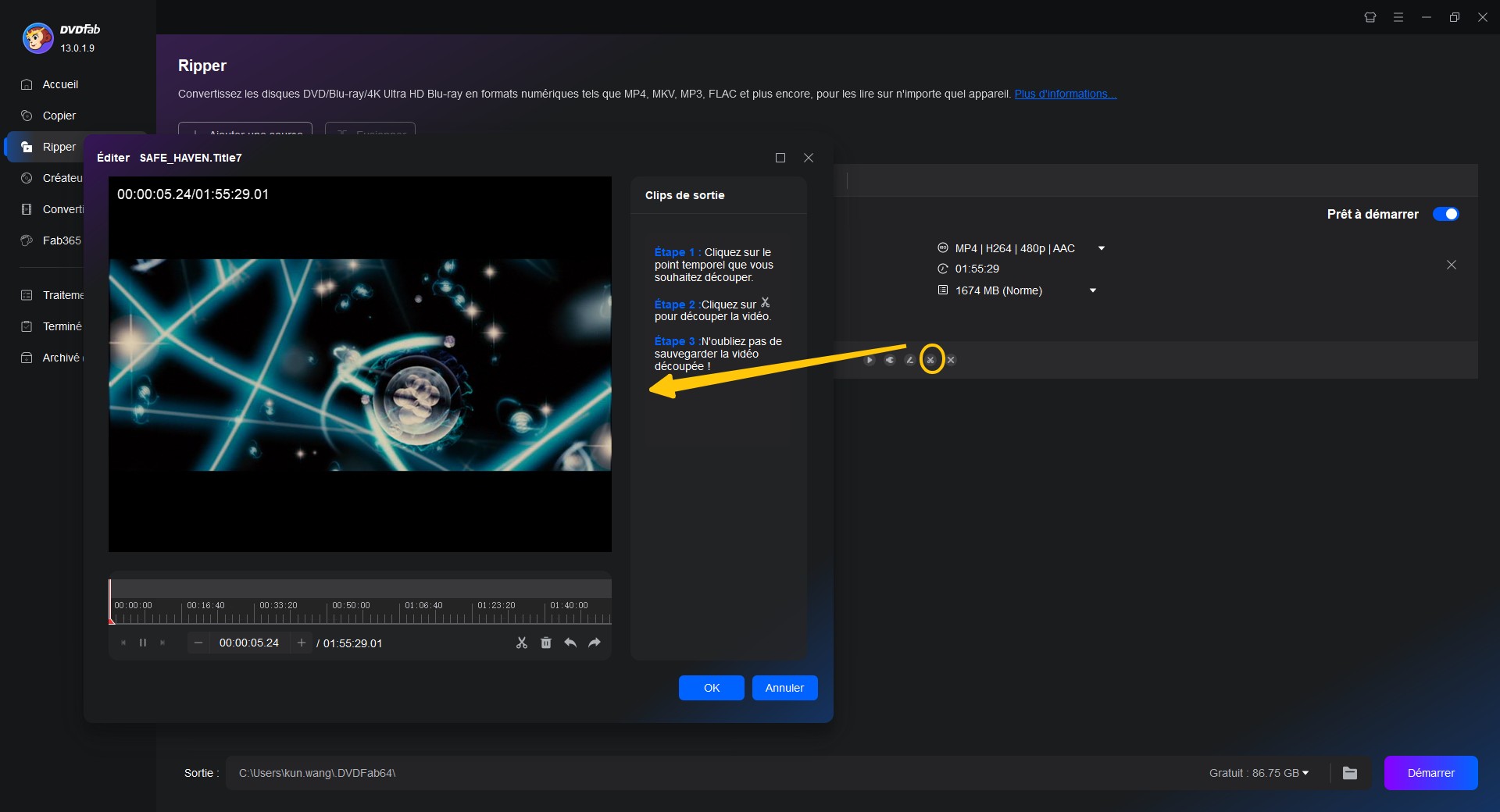Open the Plus d'informations link
The width and height of the screenshot is (1500, 812).
[x=1066, y=94]
